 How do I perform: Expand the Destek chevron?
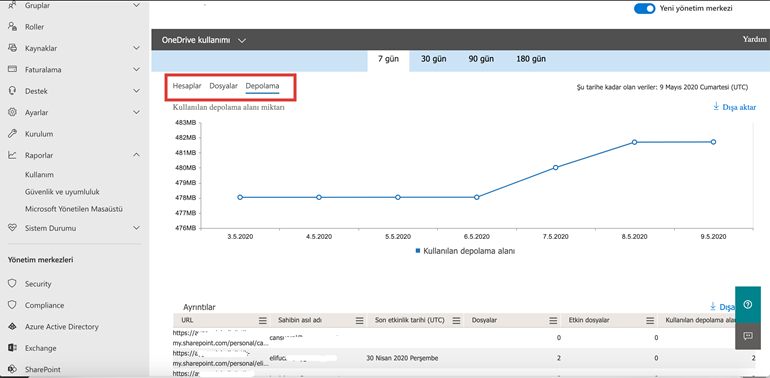(137, 91)
